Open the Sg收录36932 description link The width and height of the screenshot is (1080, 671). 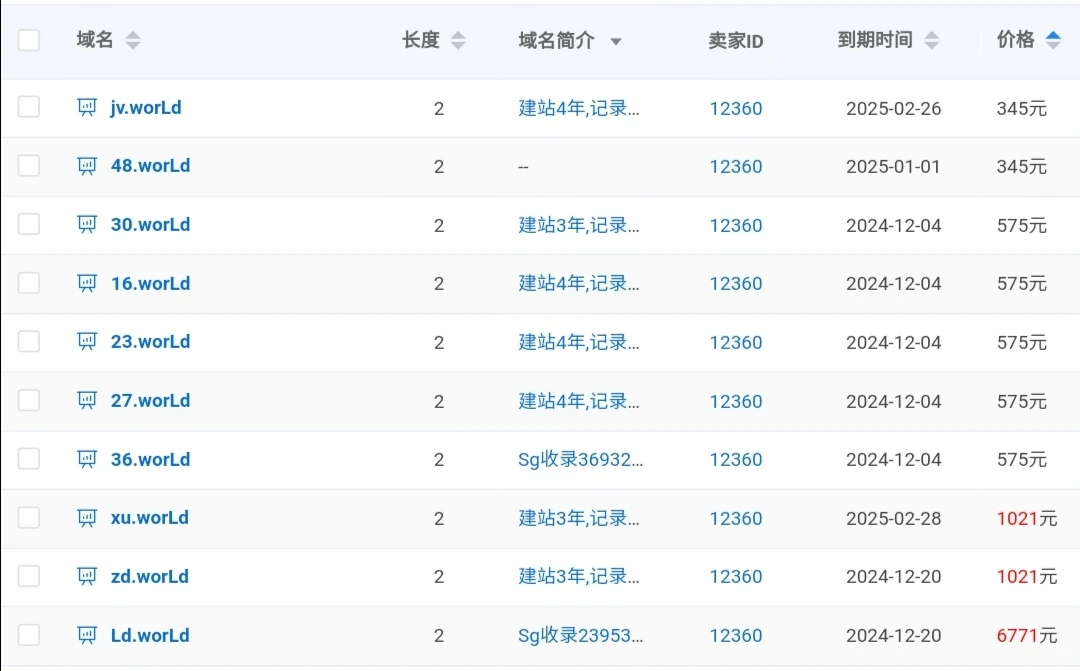(x=580, y=459)
